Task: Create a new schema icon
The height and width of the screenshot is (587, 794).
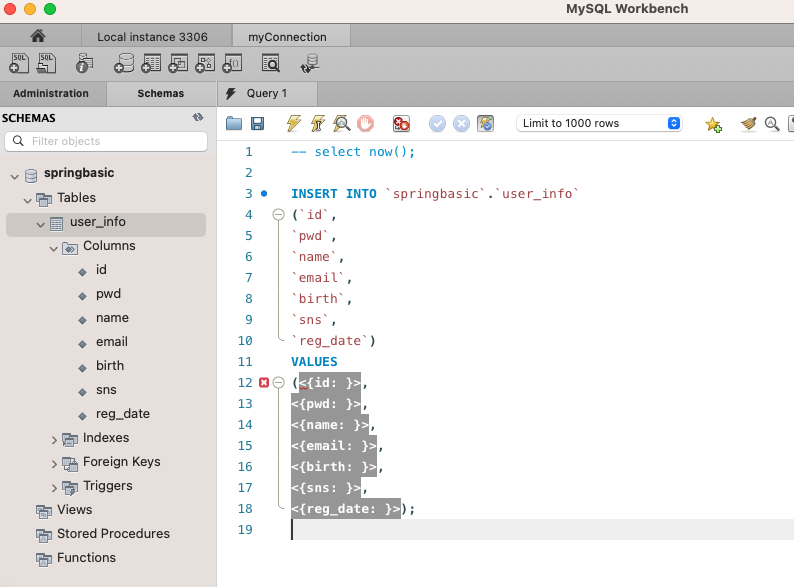Action: tap(124, 64)
